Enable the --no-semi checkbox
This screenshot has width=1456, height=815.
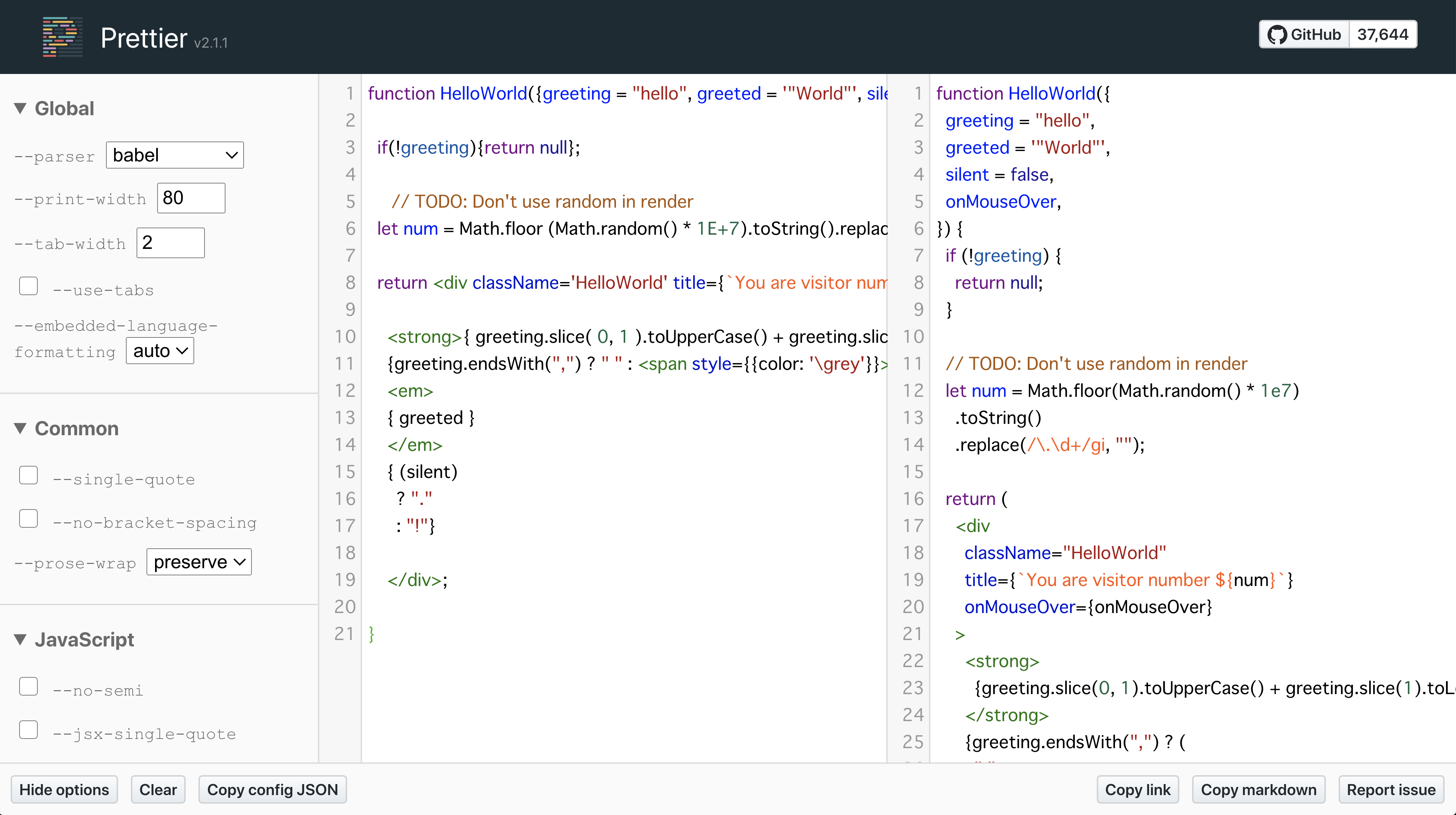(x=28, y=686)
